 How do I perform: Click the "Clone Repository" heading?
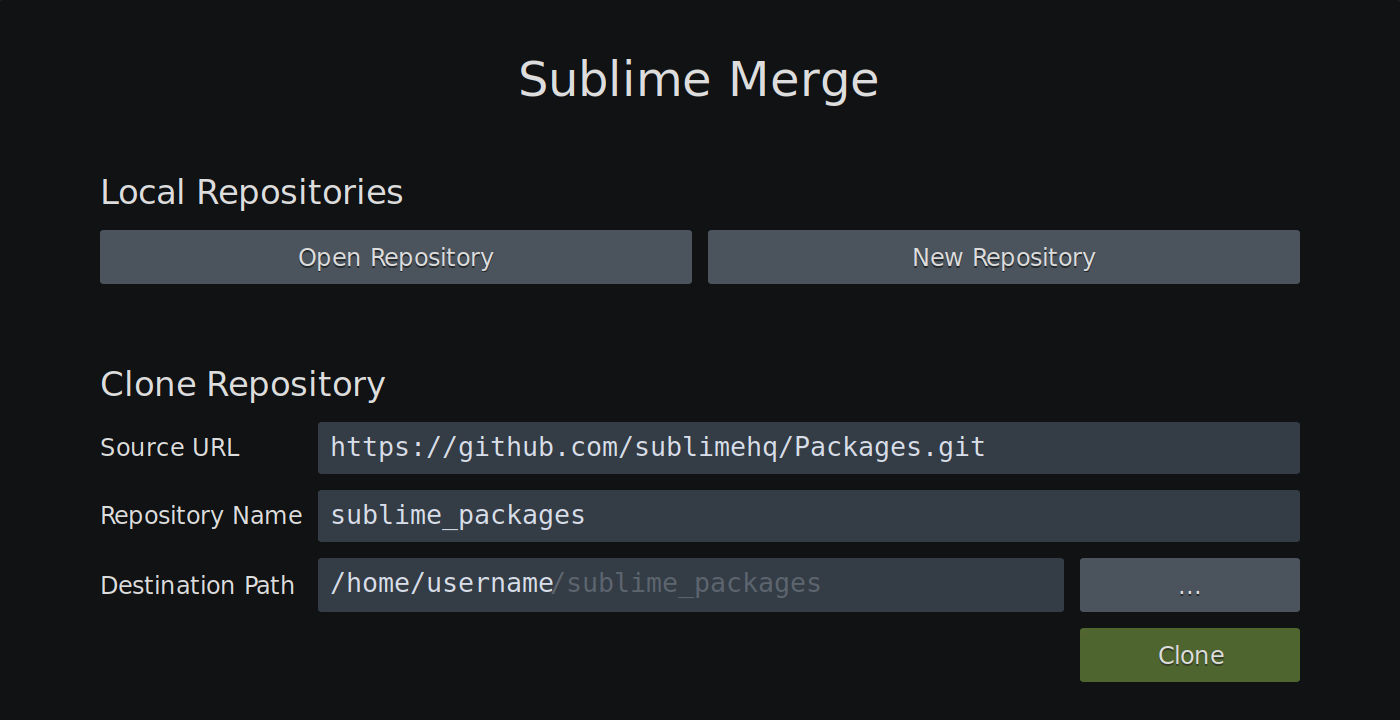pyautogui.click(x=242, y=384)
